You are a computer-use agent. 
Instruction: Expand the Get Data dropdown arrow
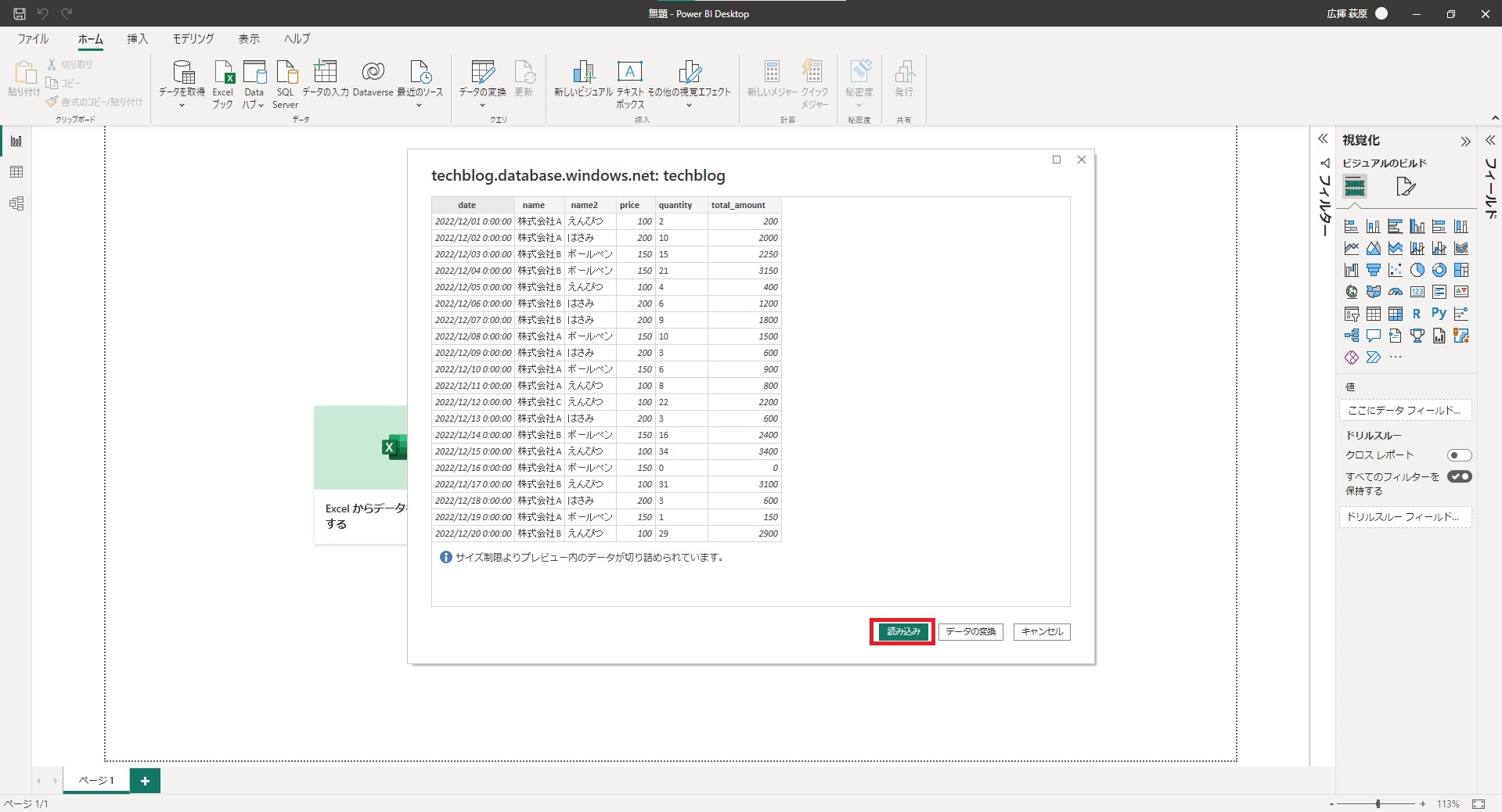tap(182, 106)
